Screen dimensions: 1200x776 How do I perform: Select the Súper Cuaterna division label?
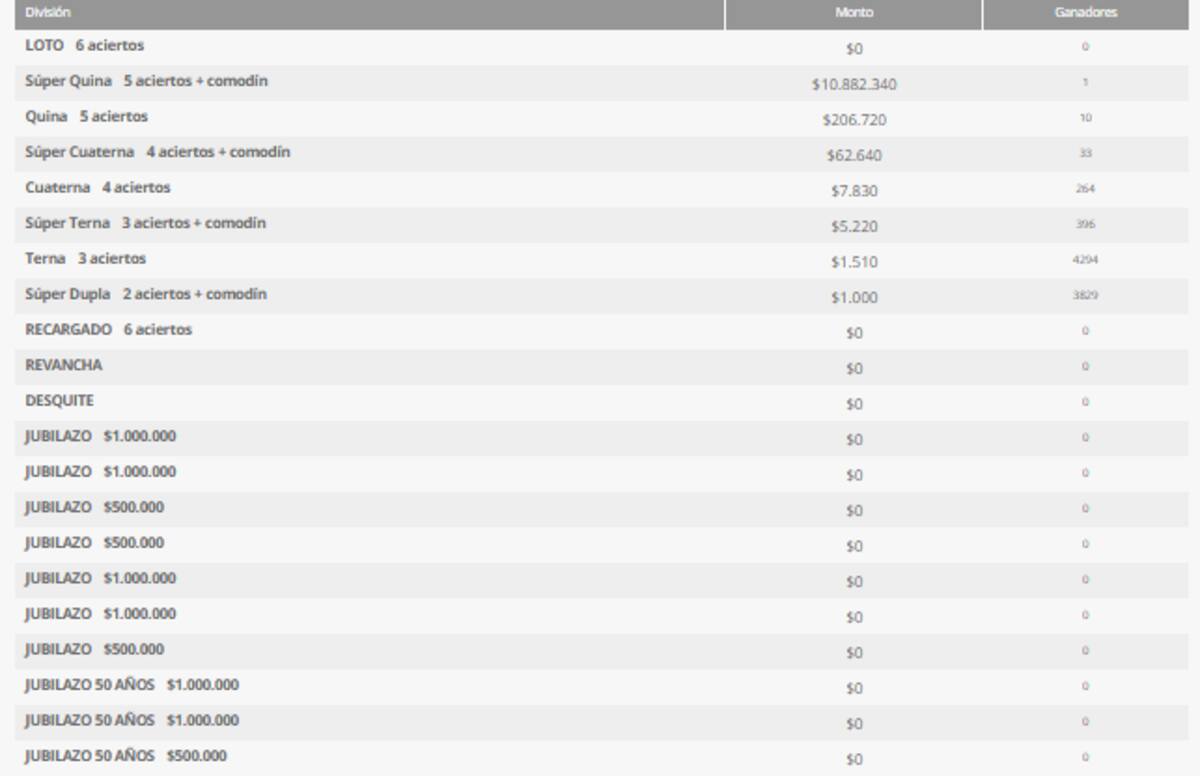point(157,152)
